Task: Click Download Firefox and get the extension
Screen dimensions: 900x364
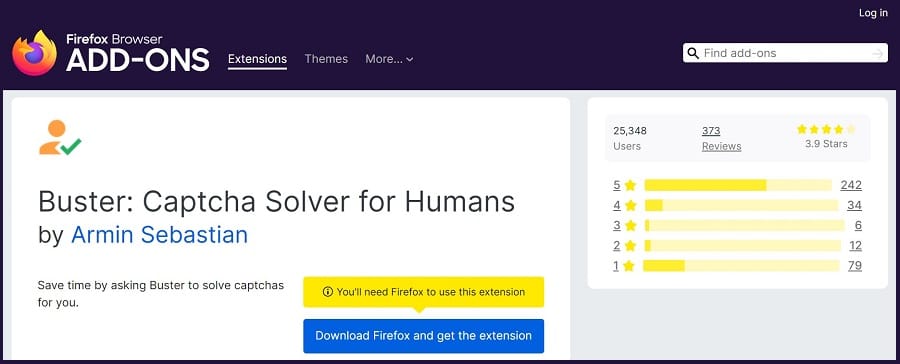Action: (x=424, y=336)
